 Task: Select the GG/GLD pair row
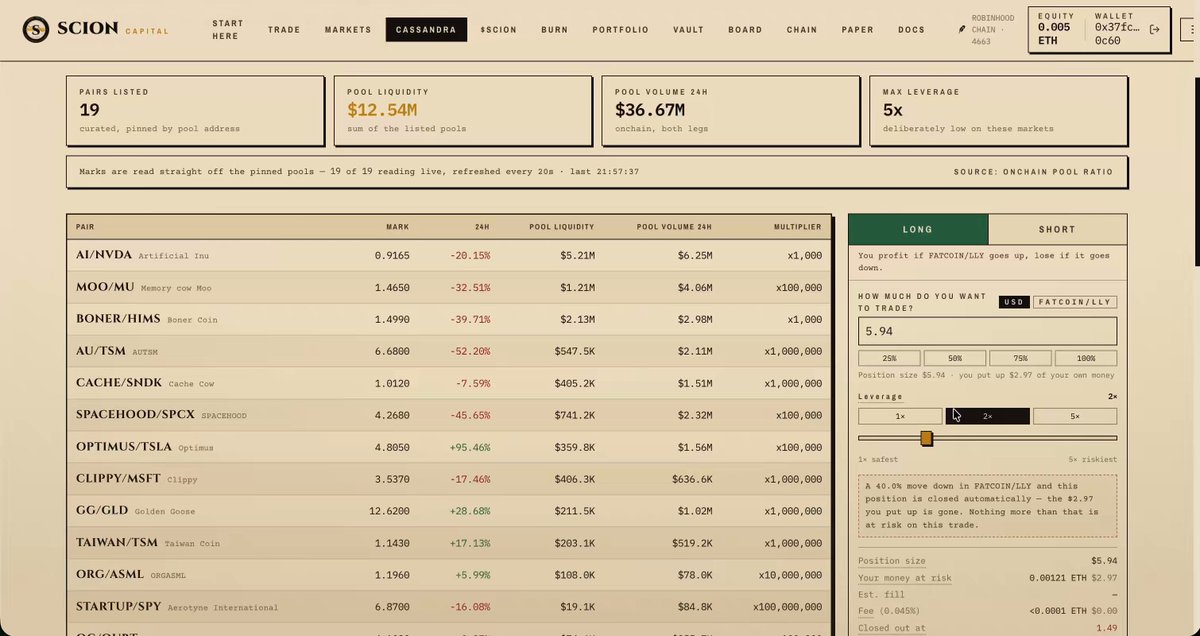pos(449,511)
